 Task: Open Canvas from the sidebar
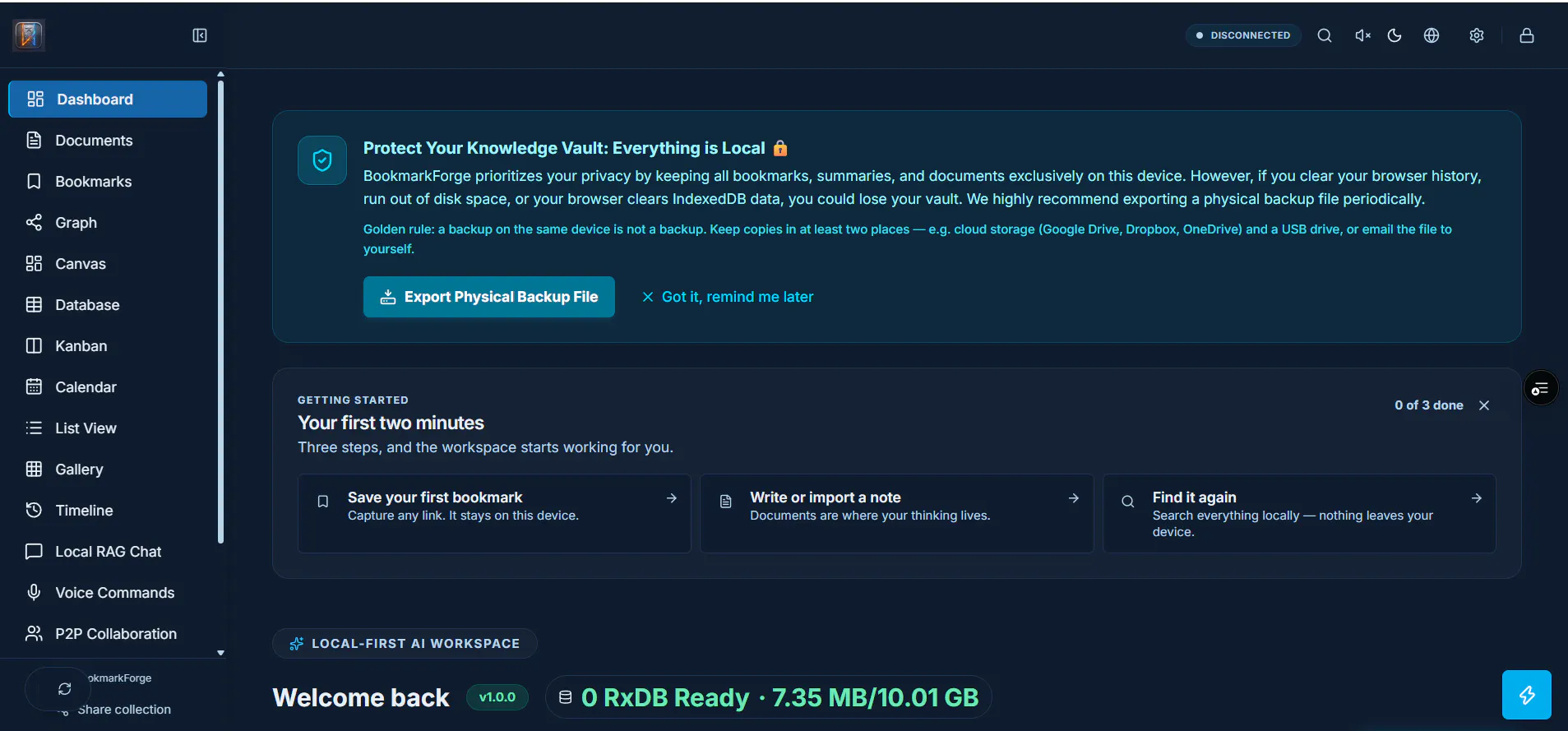[108, 264]
